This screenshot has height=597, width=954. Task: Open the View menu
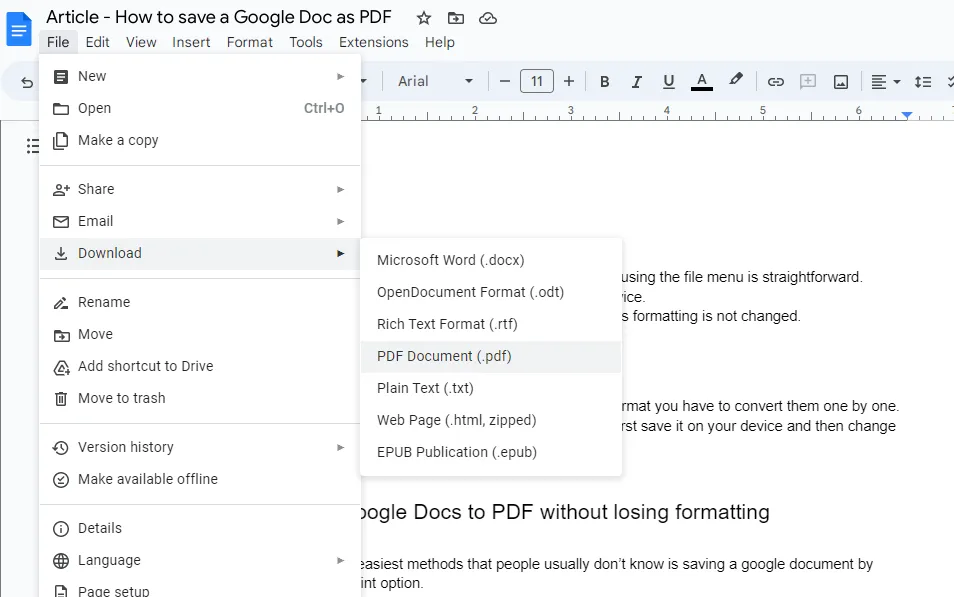click(141, 42)
